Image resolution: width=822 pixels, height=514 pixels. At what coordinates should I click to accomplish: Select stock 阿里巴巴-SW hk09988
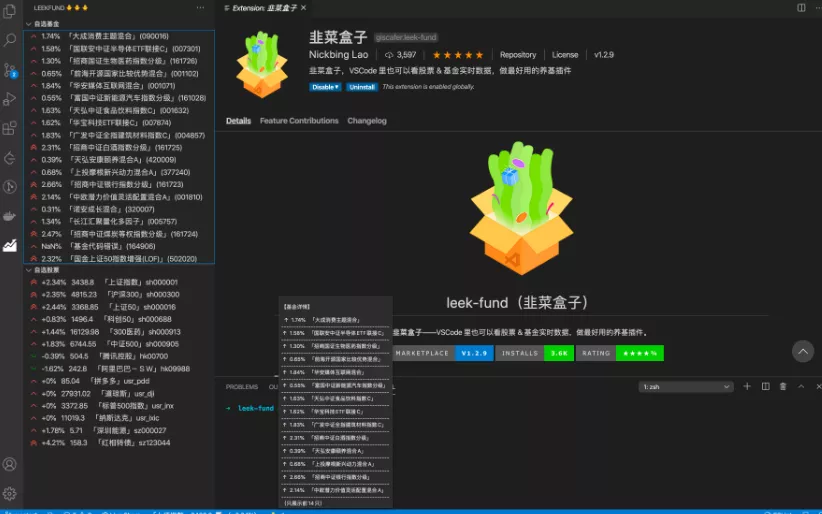tap(120, 369)
